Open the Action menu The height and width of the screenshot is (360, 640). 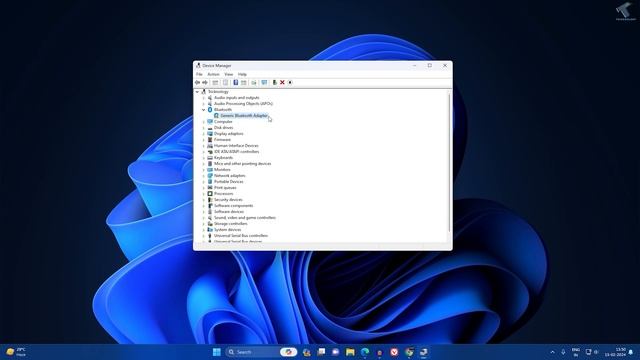click(x=213, y=74)
